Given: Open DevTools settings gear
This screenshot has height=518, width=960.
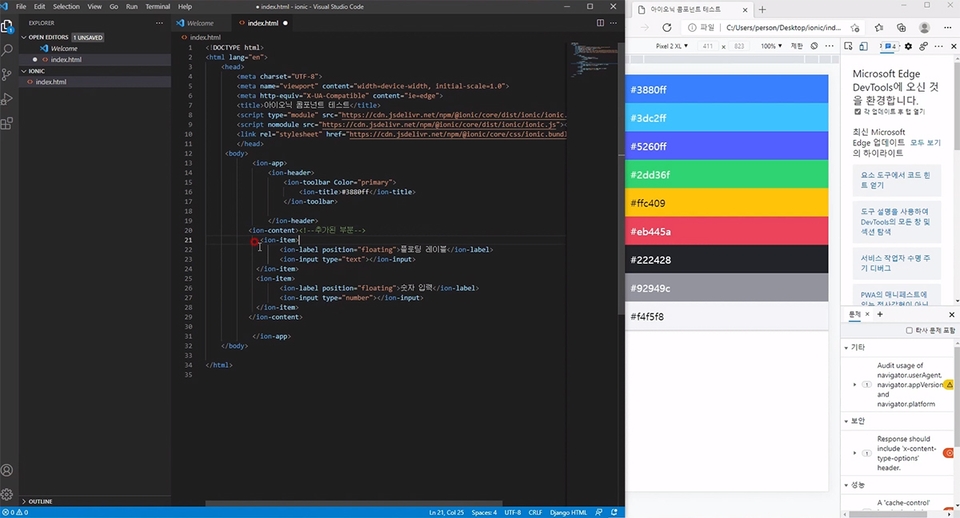Looking at the screenshot, I should 908,46.
